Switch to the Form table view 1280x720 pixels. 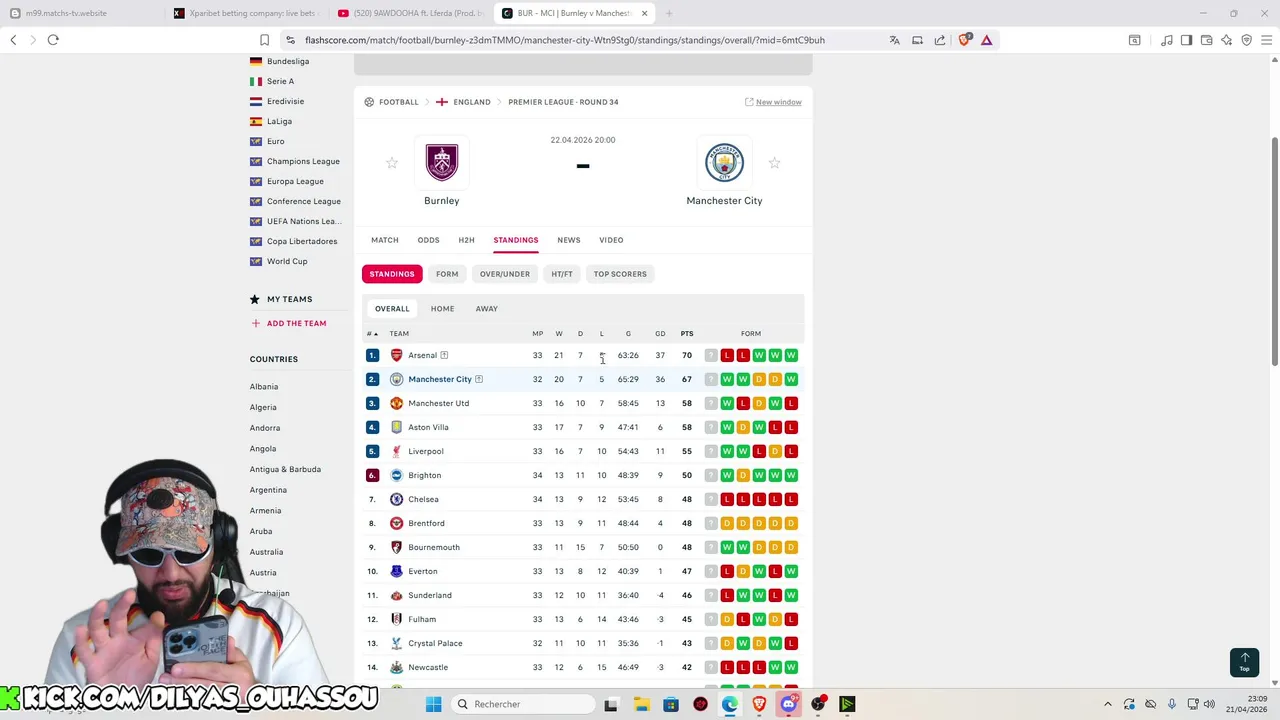coord(447,274)
